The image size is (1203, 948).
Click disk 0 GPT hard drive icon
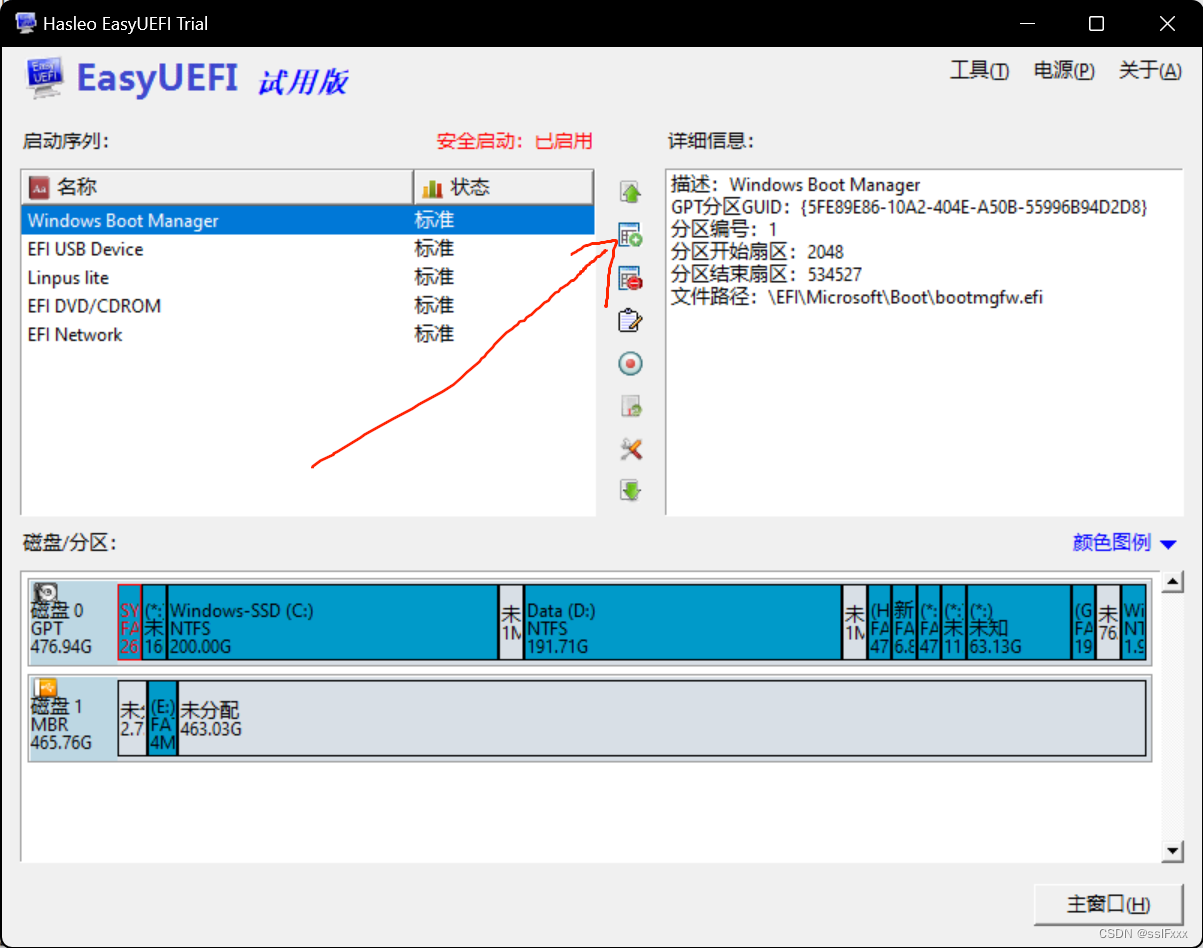[x=46, y=594]
